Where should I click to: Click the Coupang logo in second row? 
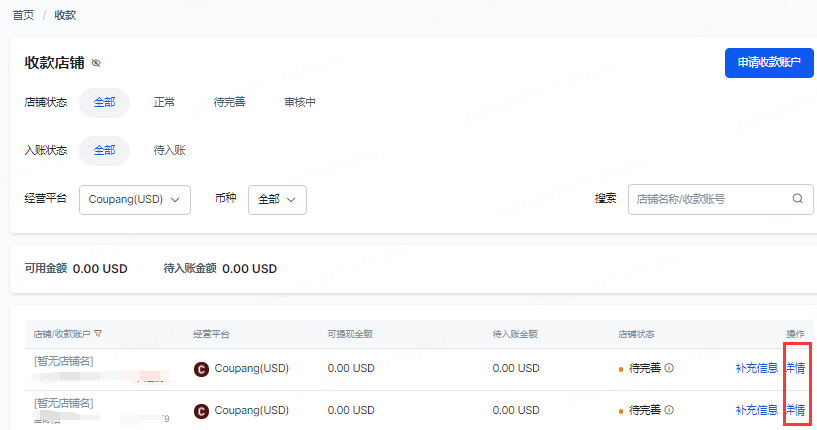pos(201,411)
